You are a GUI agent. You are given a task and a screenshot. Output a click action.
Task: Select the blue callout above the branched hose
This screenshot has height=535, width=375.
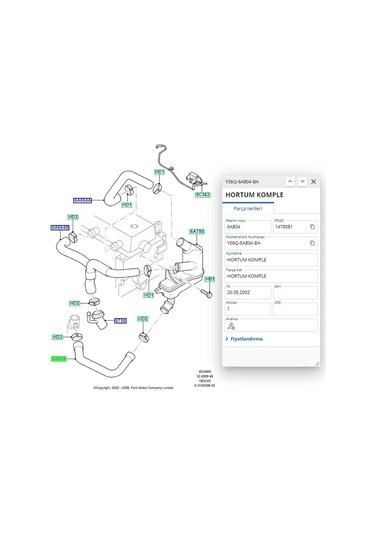click(60, 228)
